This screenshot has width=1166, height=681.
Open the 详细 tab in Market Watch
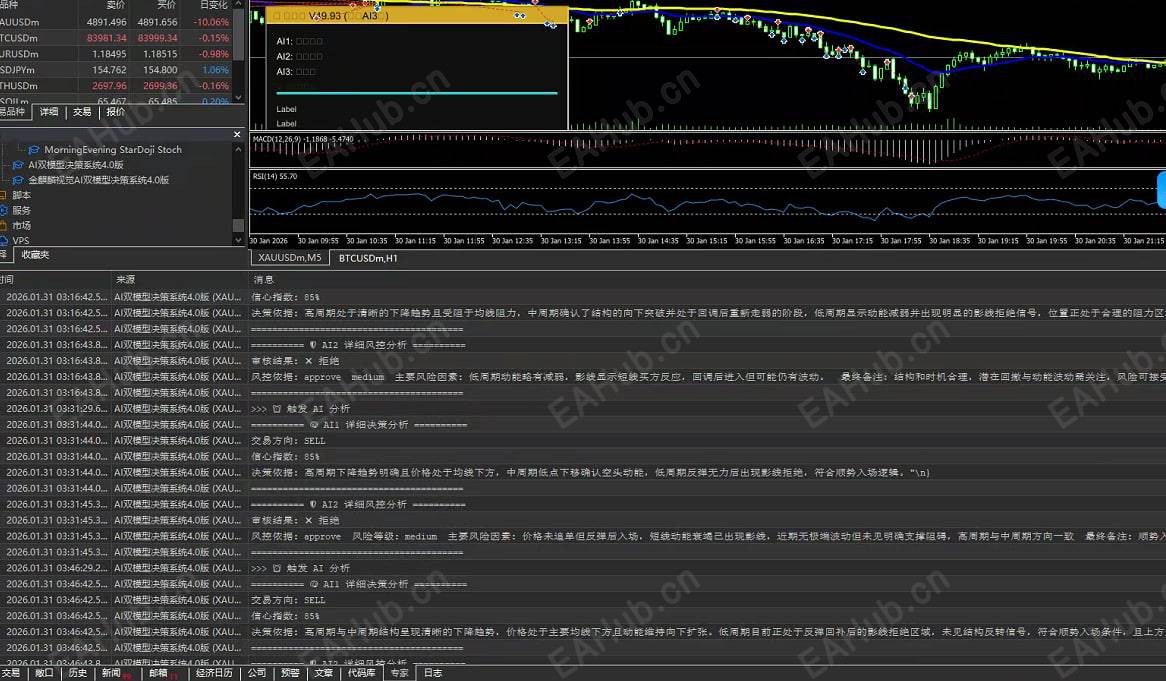coord(49,112)
